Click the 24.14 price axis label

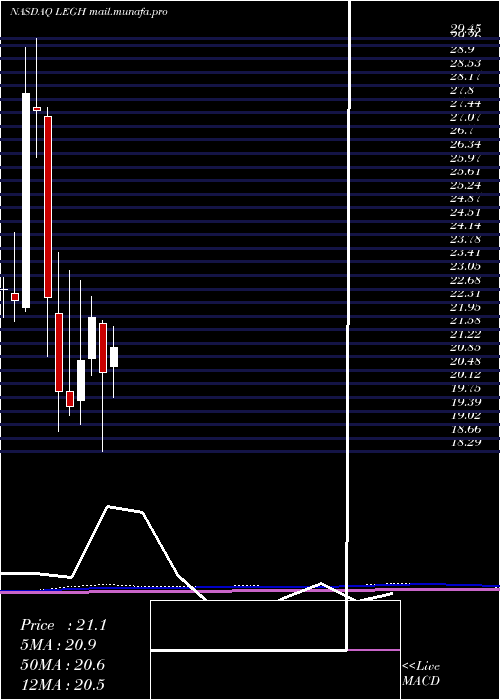point(465,226)
